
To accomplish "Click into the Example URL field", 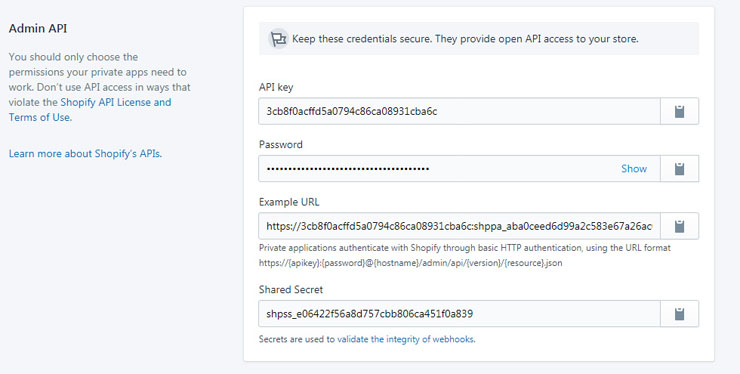I will (459, 226).
